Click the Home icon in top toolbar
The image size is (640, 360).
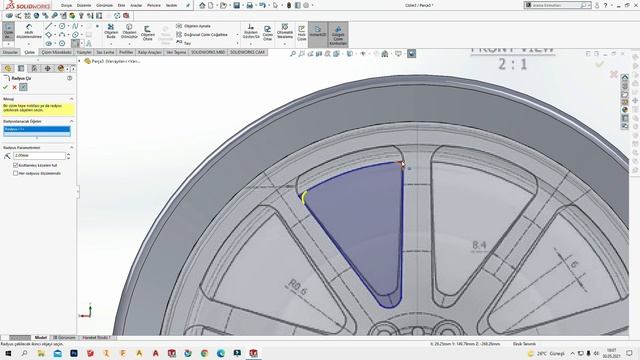pyautogui.click(x=202, y=5)
